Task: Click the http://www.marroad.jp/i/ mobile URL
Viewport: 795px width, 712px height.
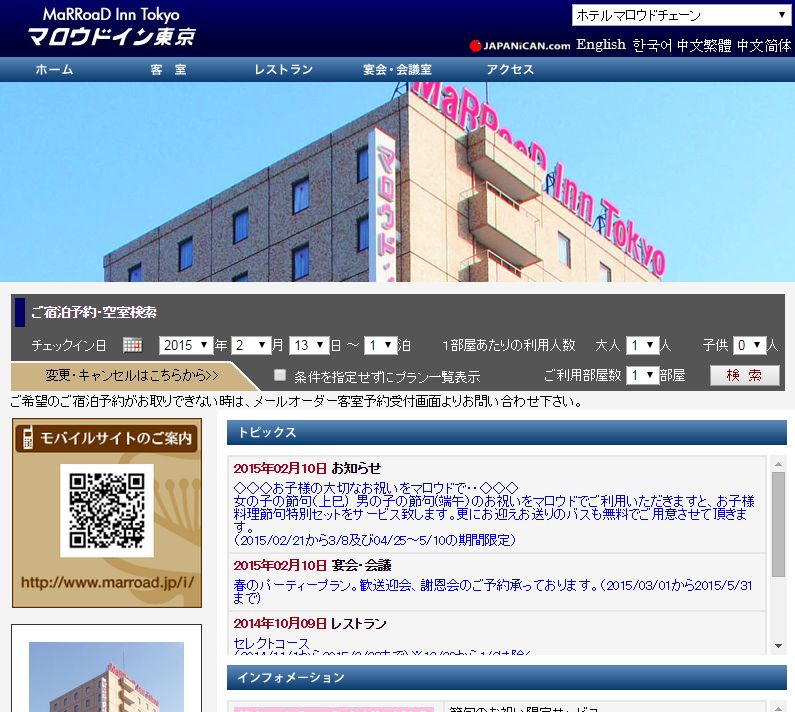Action: [107, 582]
